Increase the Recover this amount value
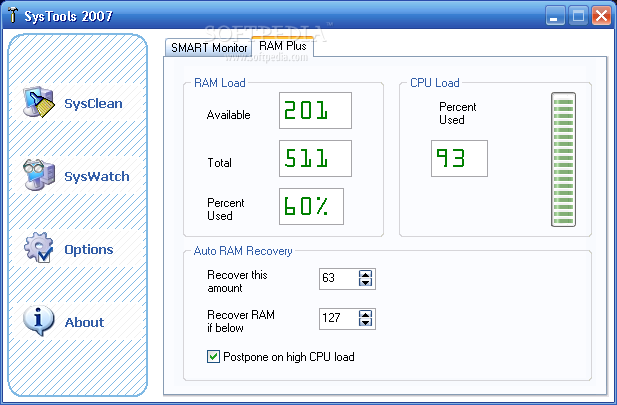Viewport: 617px width, 405px height. click(365, 274)
